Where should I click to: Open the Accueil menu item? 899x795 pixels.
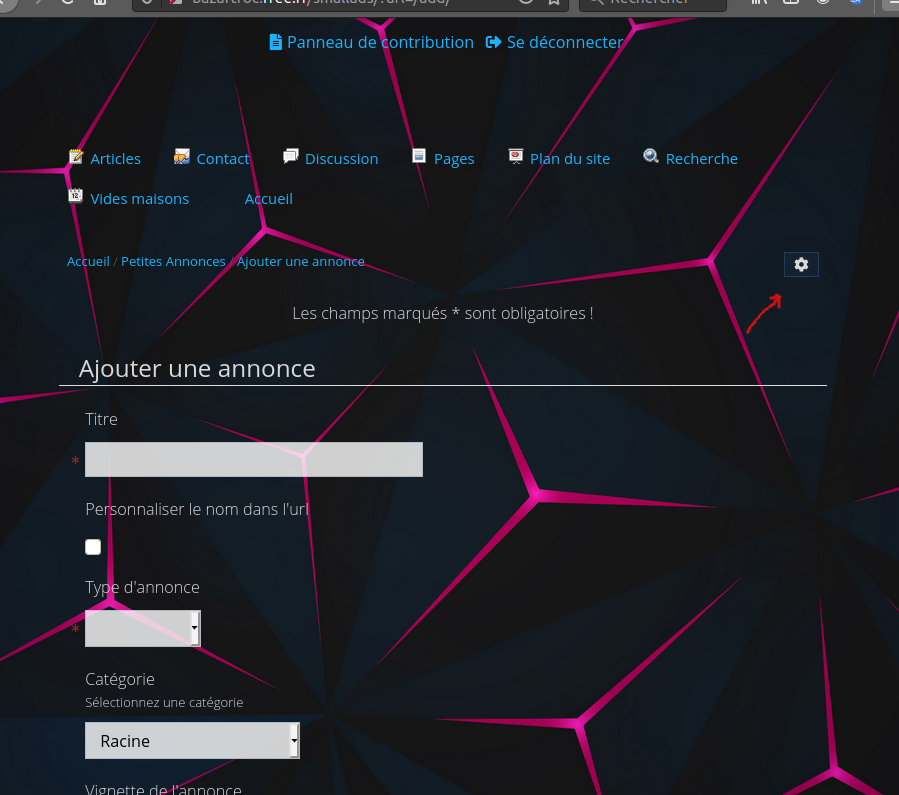point(269,199)
